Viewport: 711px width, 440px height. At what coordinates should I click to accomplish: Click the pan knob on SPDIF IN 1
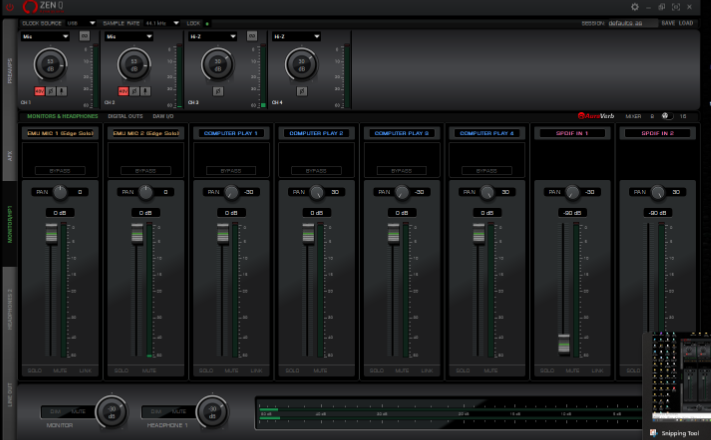(572, 192)
